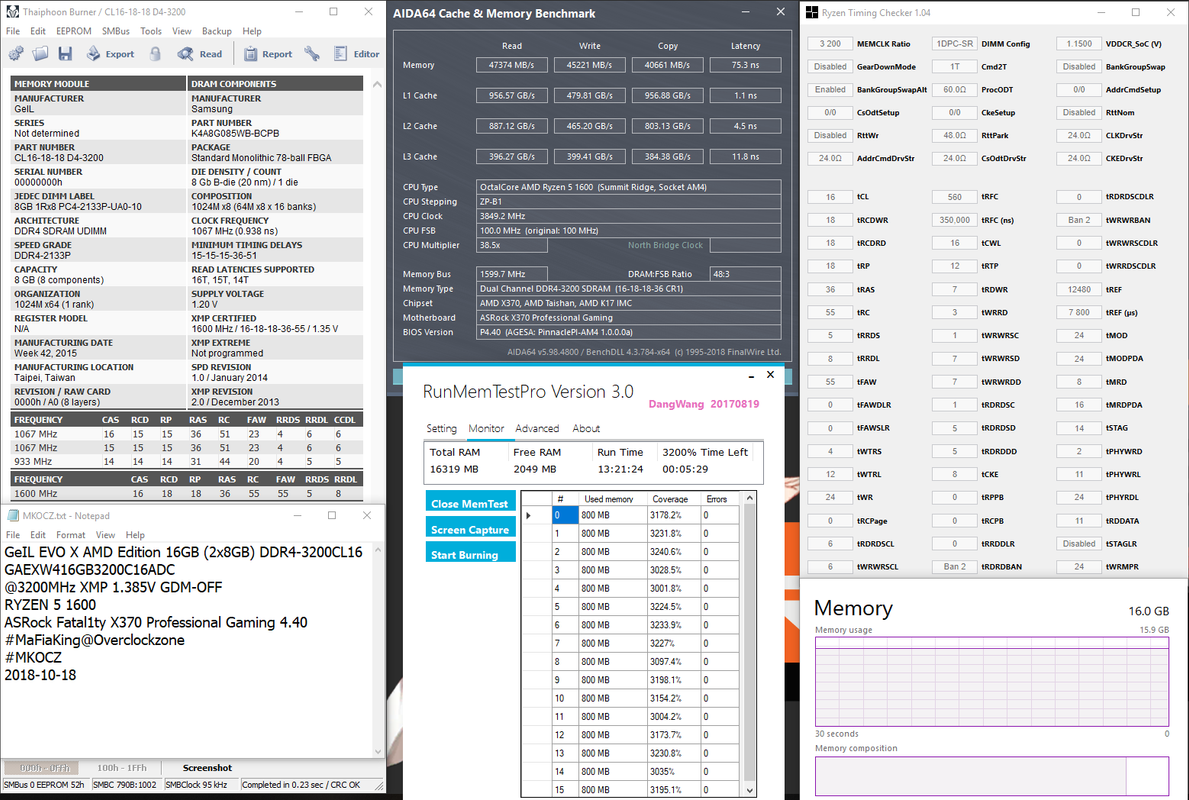This screenshot has width=1189, height=800.
Task: Open the Format menu in Notepad
Action: 71,535
